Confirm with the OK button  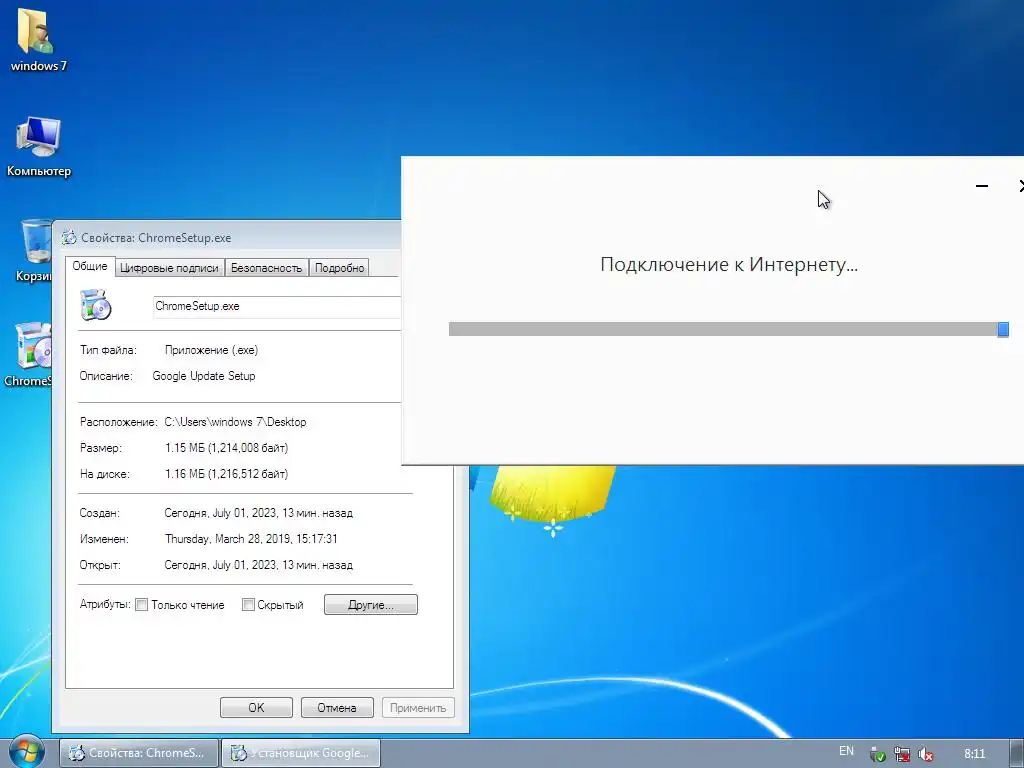256,707
